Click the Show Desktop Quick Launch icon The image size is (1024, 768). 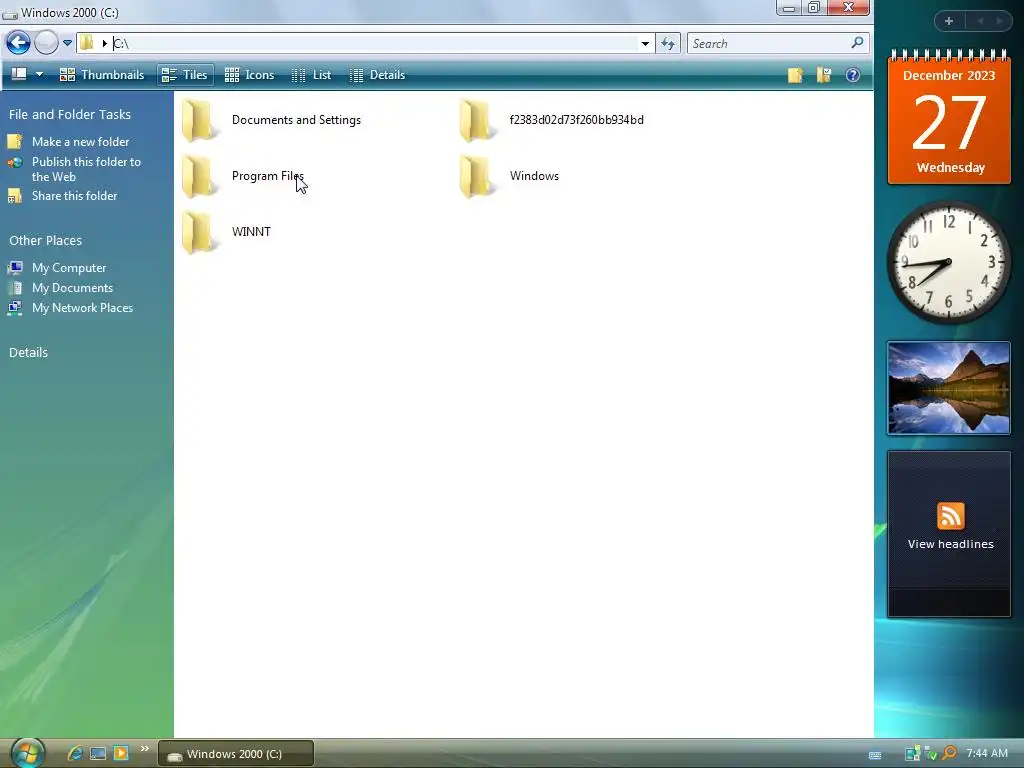click(x=98, y=753)
